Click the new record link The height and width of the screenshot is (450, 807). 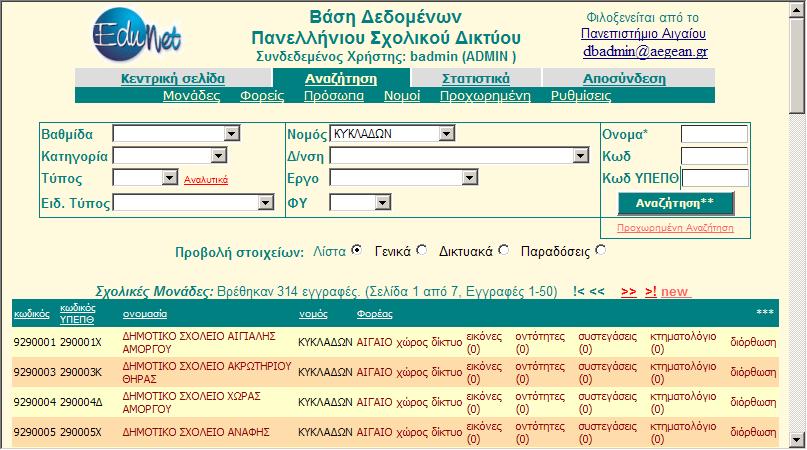[675, 292]
